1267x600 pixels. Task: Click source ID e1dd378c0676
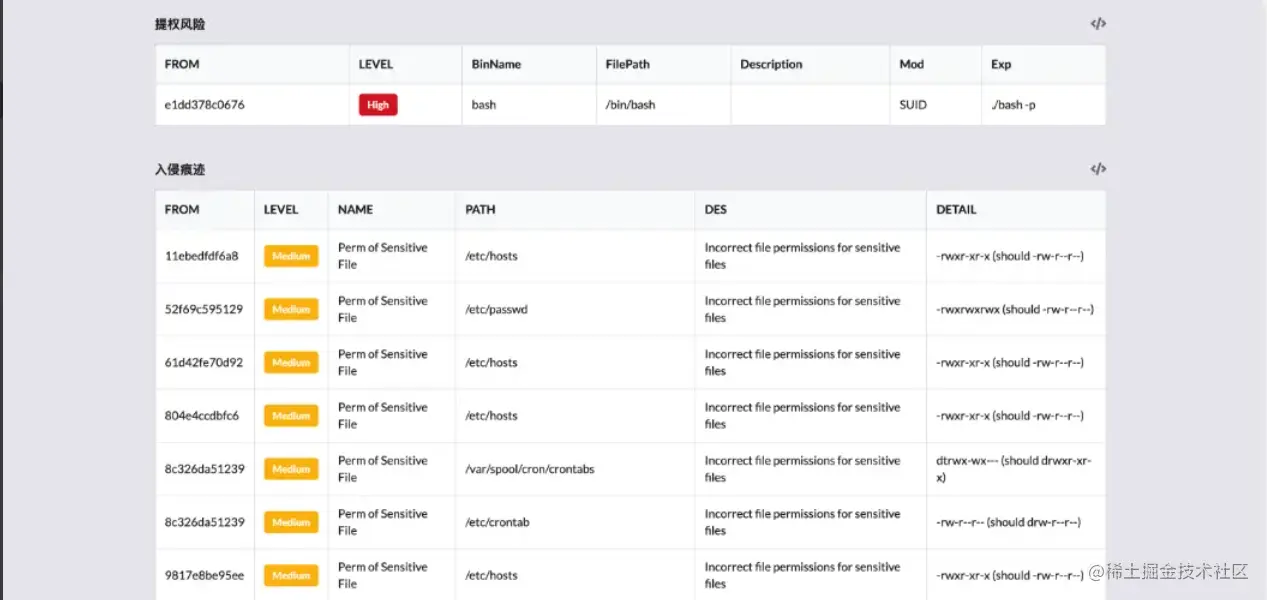point(204,105)
